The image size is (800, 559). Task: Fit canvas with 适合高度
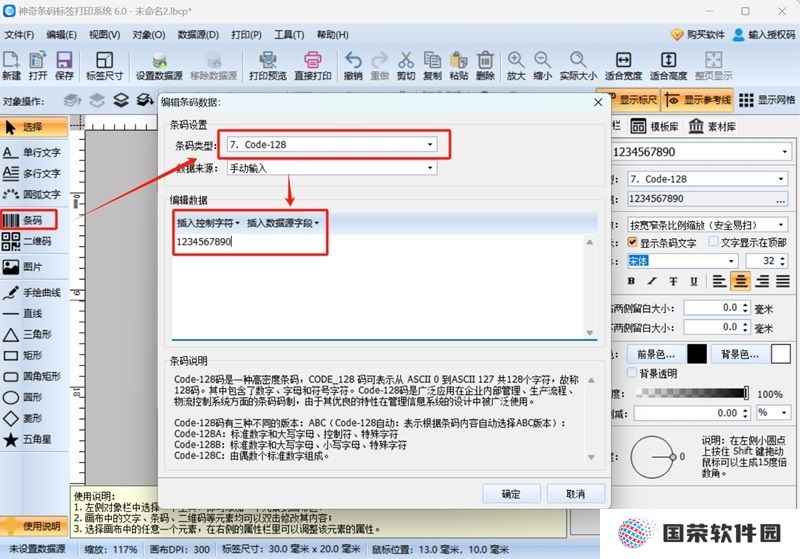(x=668, y=65)
